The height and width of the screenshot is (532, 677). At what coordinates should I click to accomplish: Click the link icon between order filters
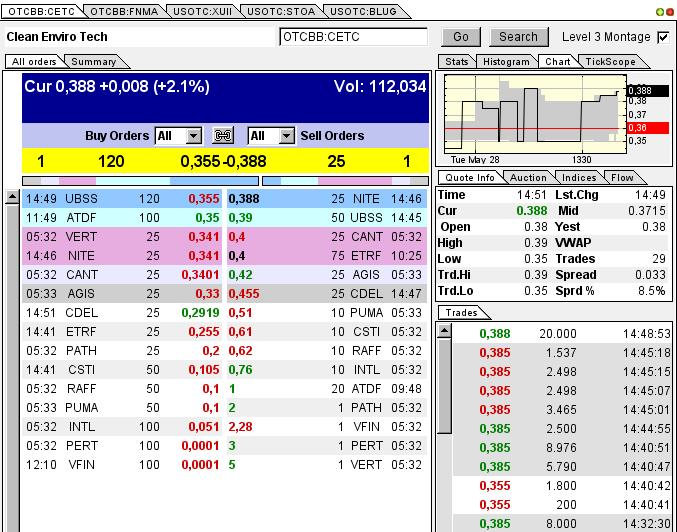click(x=224, y=136)
